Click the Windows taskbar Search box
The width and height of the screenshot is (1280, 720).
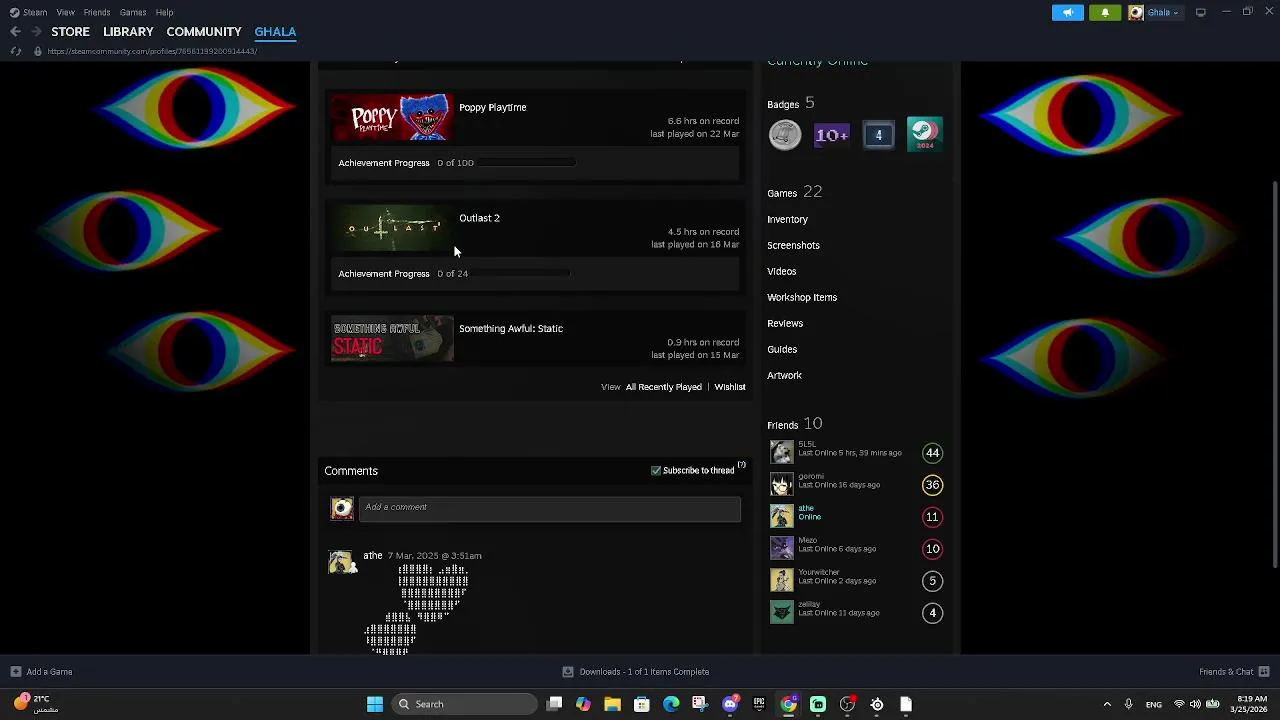tap(464, 704)
